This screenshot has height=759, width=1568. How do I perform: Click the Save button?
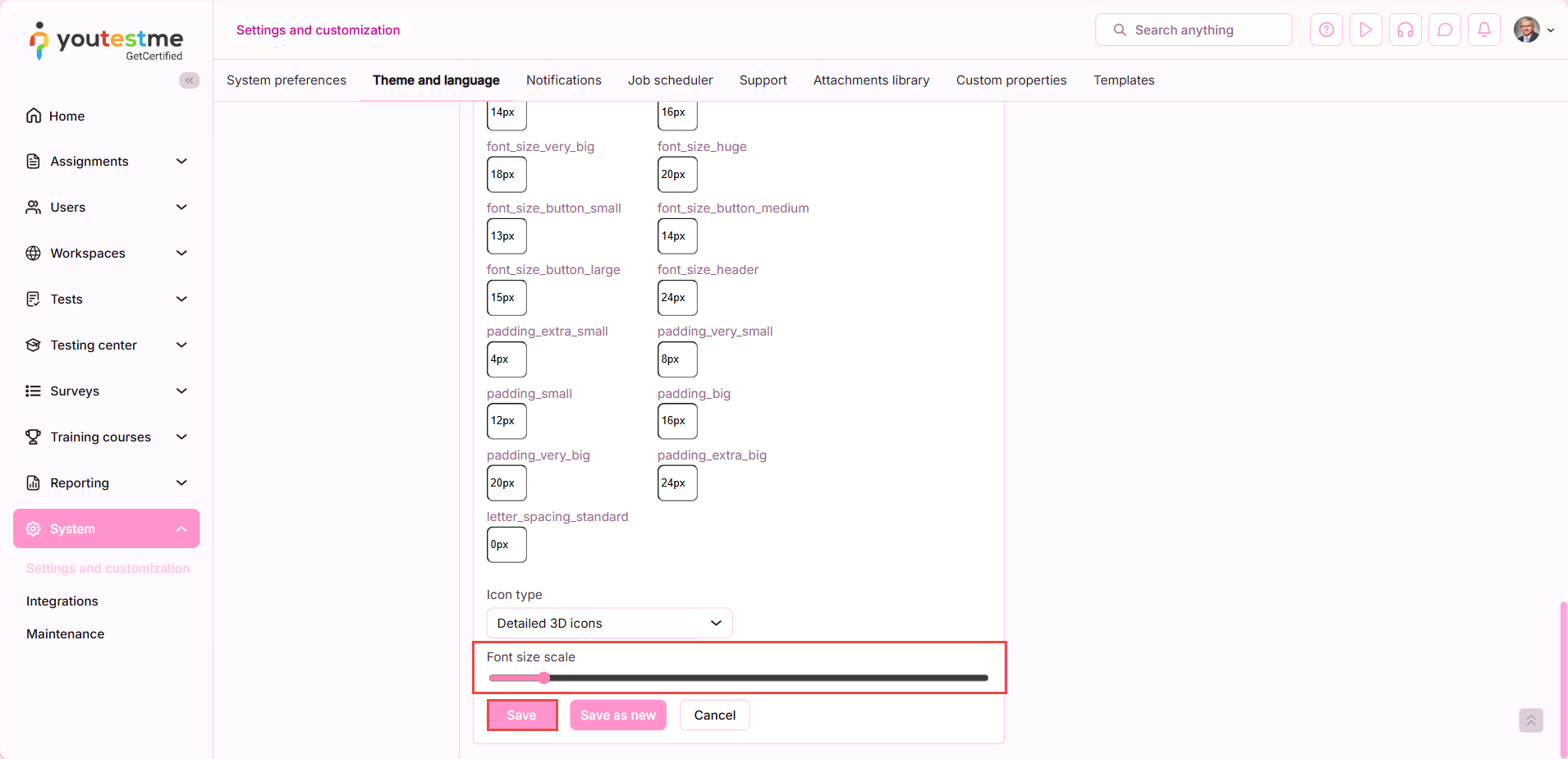[x=521, y=716]
